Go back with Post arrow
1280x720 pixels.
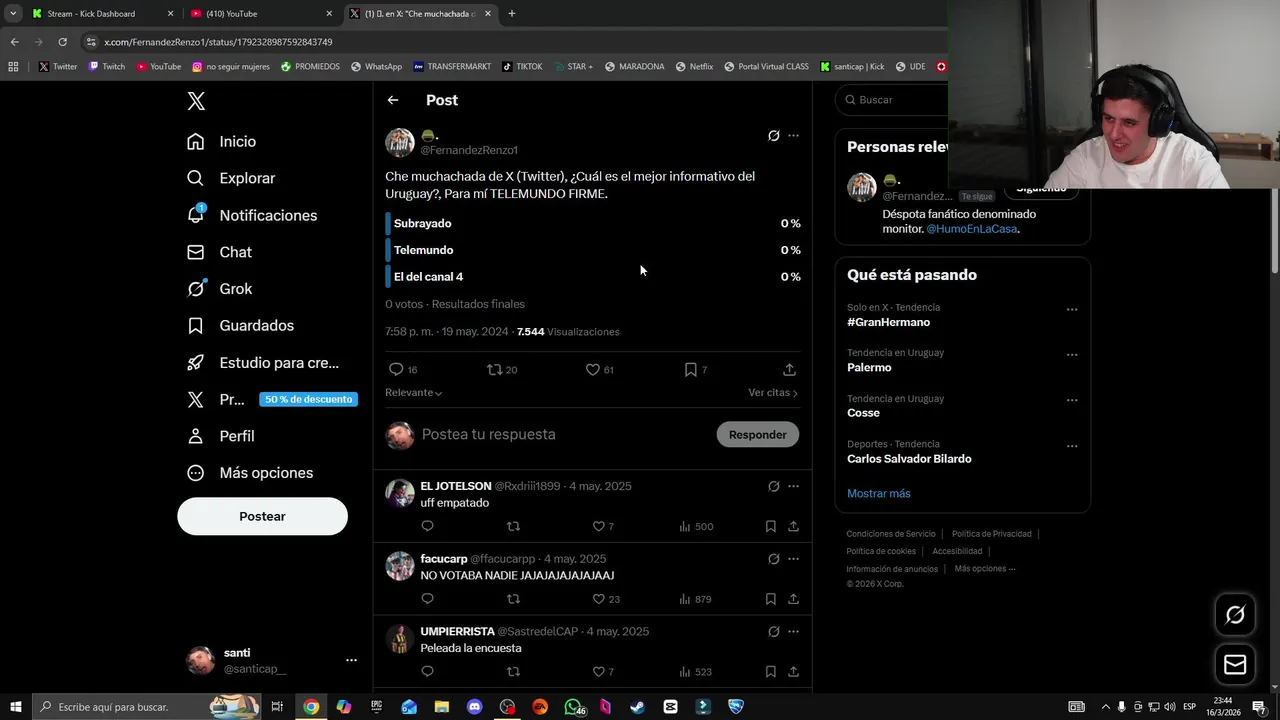[393, 100]
